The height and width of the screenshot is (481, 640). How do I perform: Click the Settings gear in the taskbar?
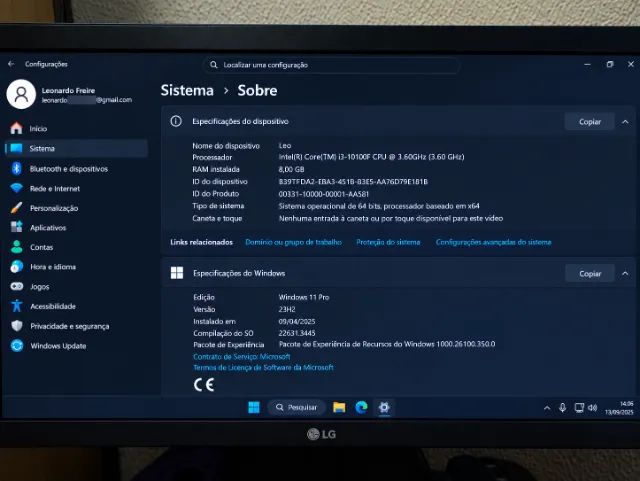pos(384,407)
